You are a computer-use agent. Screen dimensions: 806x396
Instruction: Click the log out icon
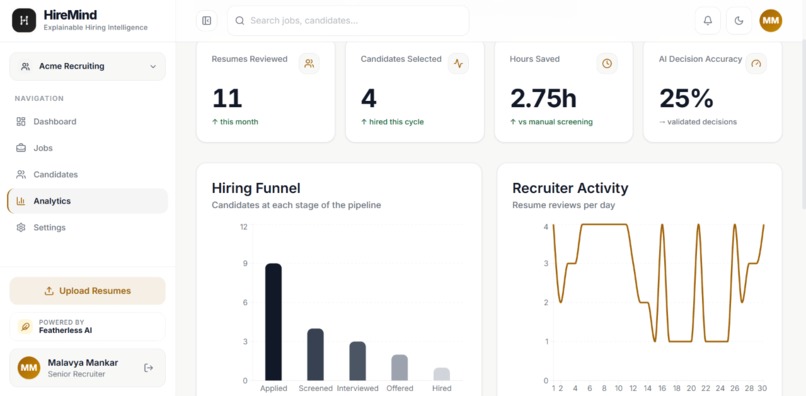click(x=149, y=368)
